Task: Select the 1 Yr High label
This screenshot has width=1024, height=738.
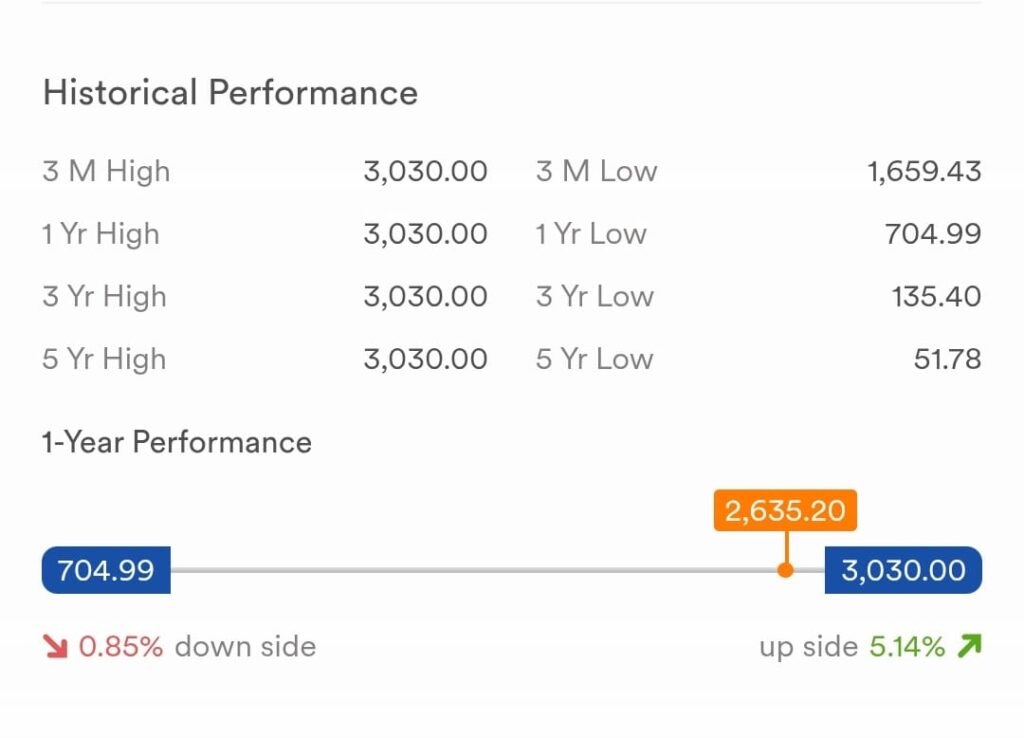Action: [101, 234]
